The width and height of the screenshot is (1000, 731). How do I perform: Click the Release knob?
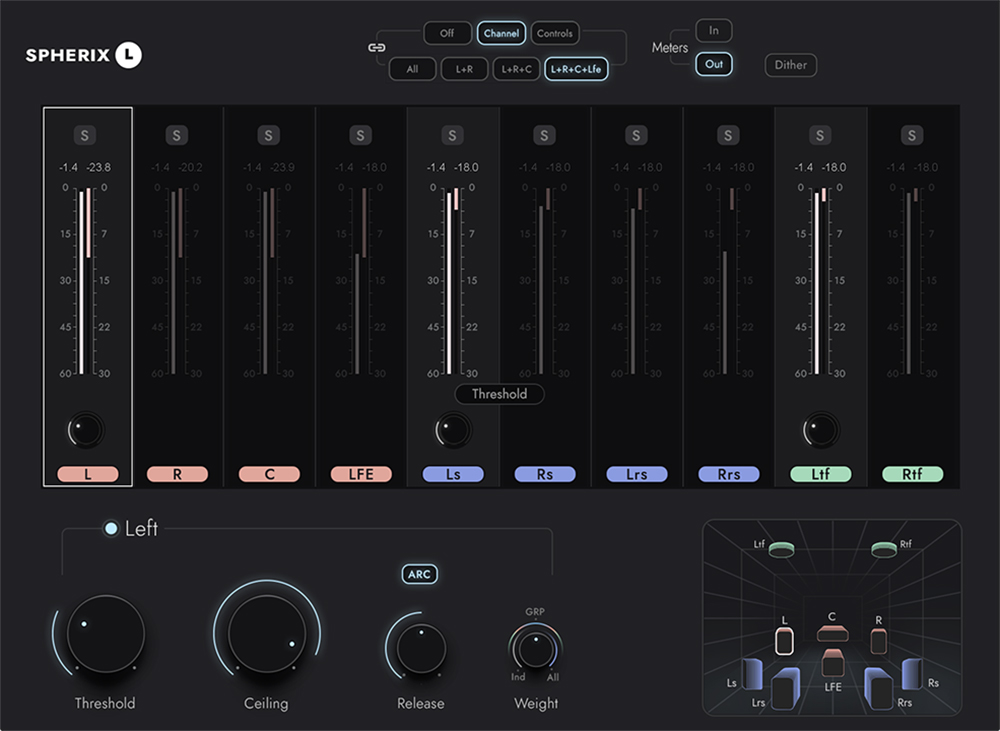(421, 649)
